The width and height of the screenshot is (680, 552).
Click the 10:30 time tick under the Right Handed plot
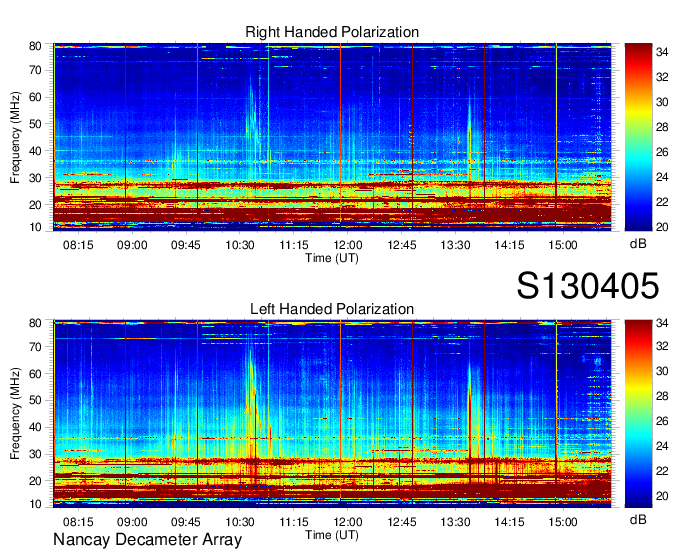pyautogui.click(x=240, y=245)
